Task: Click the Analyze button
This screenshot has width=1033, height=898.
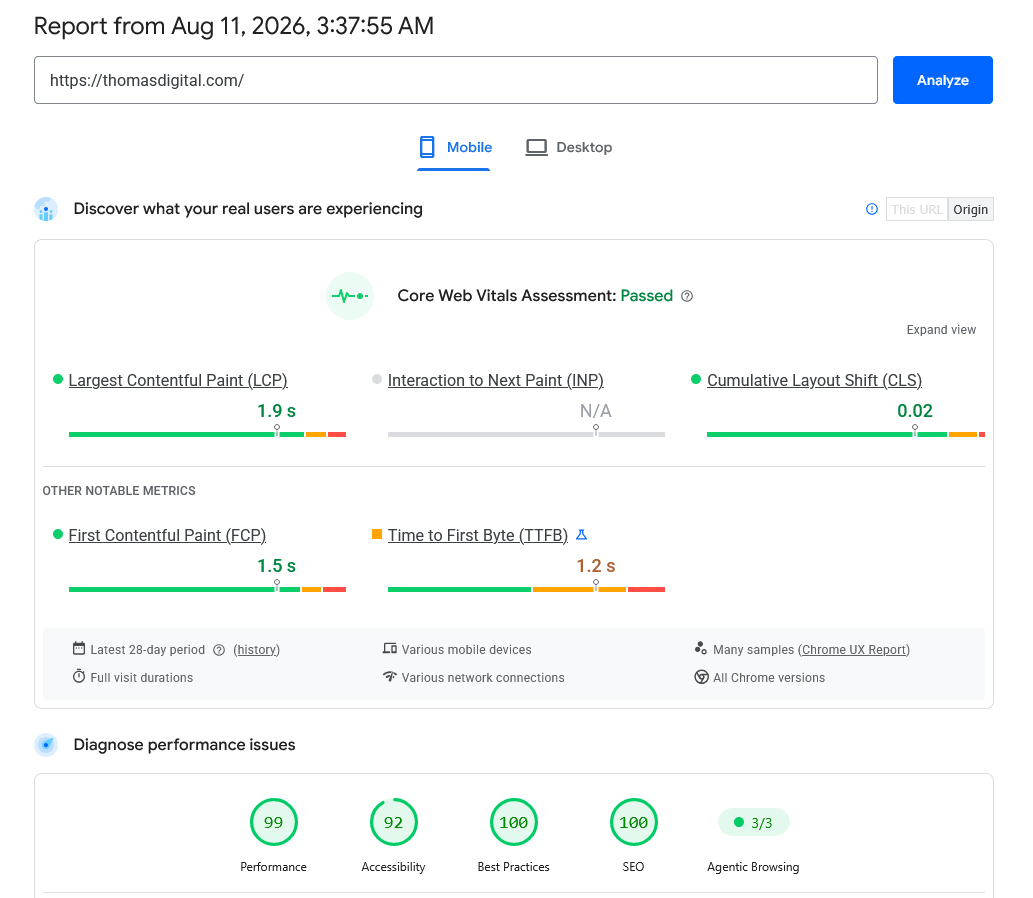Action: click(942, 80)
